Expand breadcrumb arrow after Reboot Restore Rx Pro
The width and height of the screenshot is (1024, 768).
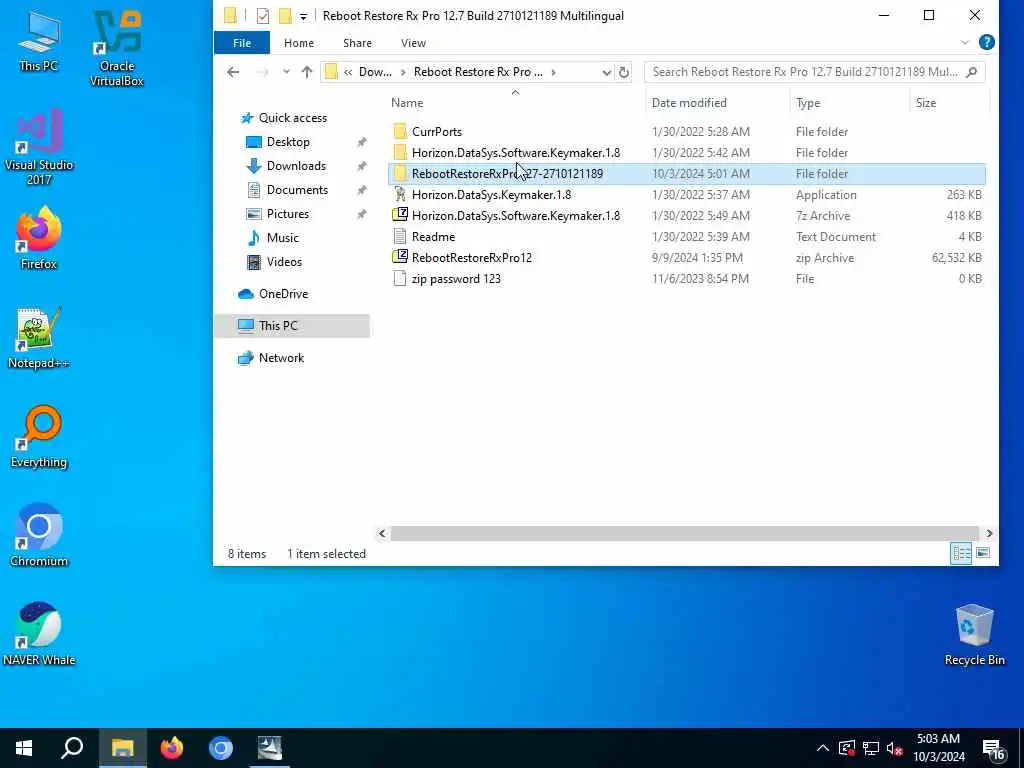click(553, 72)
